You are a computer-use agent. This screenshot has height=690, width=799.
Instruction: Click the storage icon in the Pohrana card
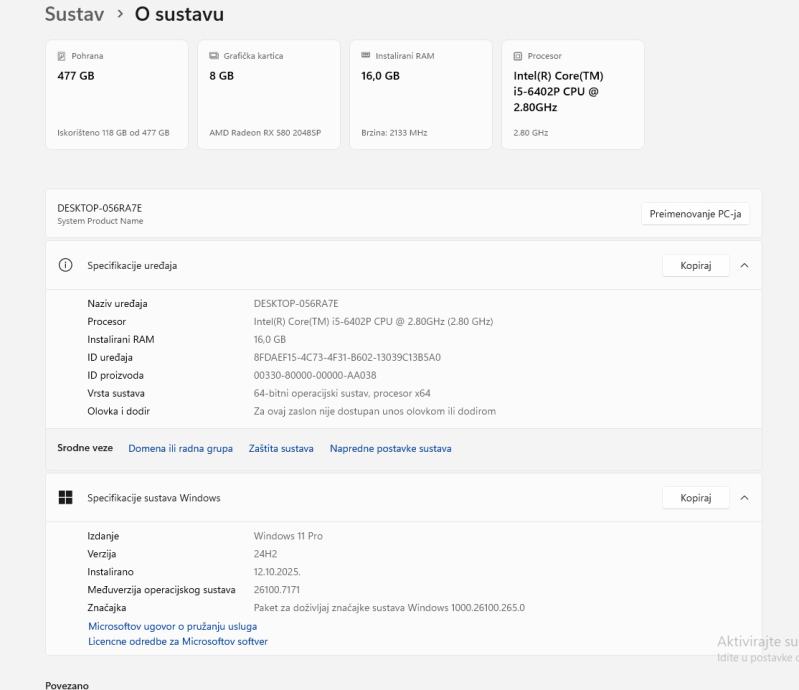62,56
